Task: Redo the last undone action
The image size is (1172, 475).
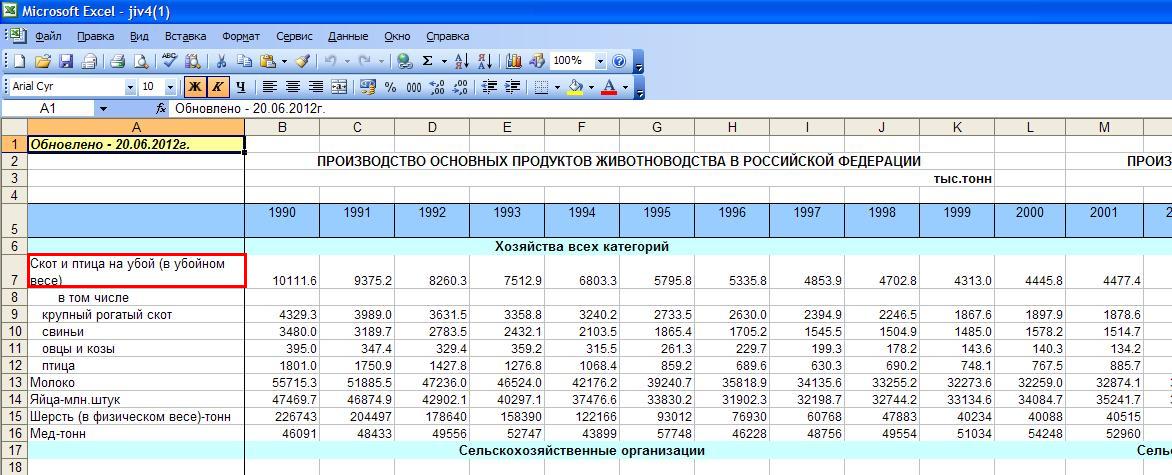Action: pyautogui.click(x=365, y=61)
